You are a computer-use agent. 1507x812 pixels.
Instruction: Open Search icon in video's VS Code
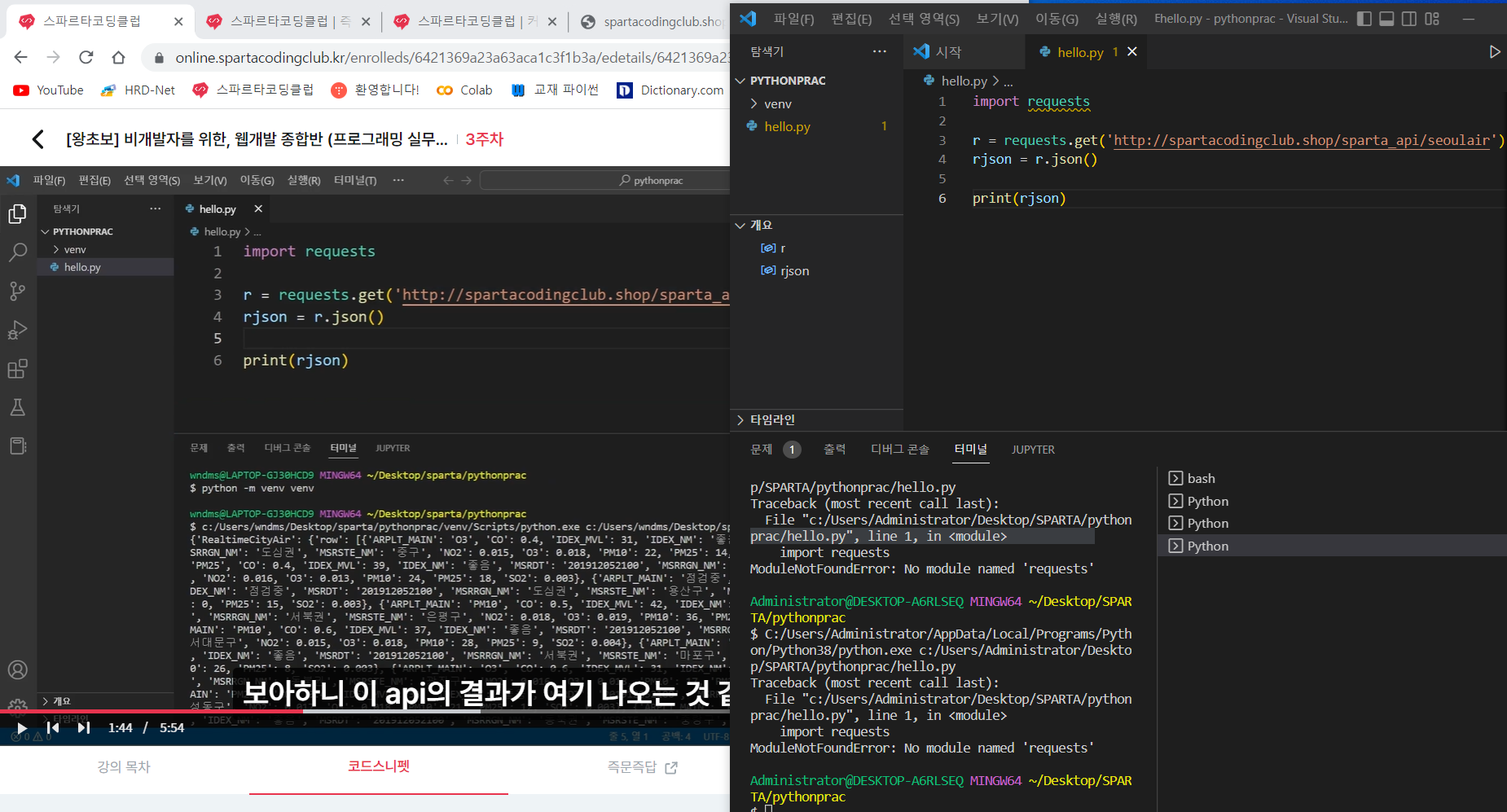point(17,252)
